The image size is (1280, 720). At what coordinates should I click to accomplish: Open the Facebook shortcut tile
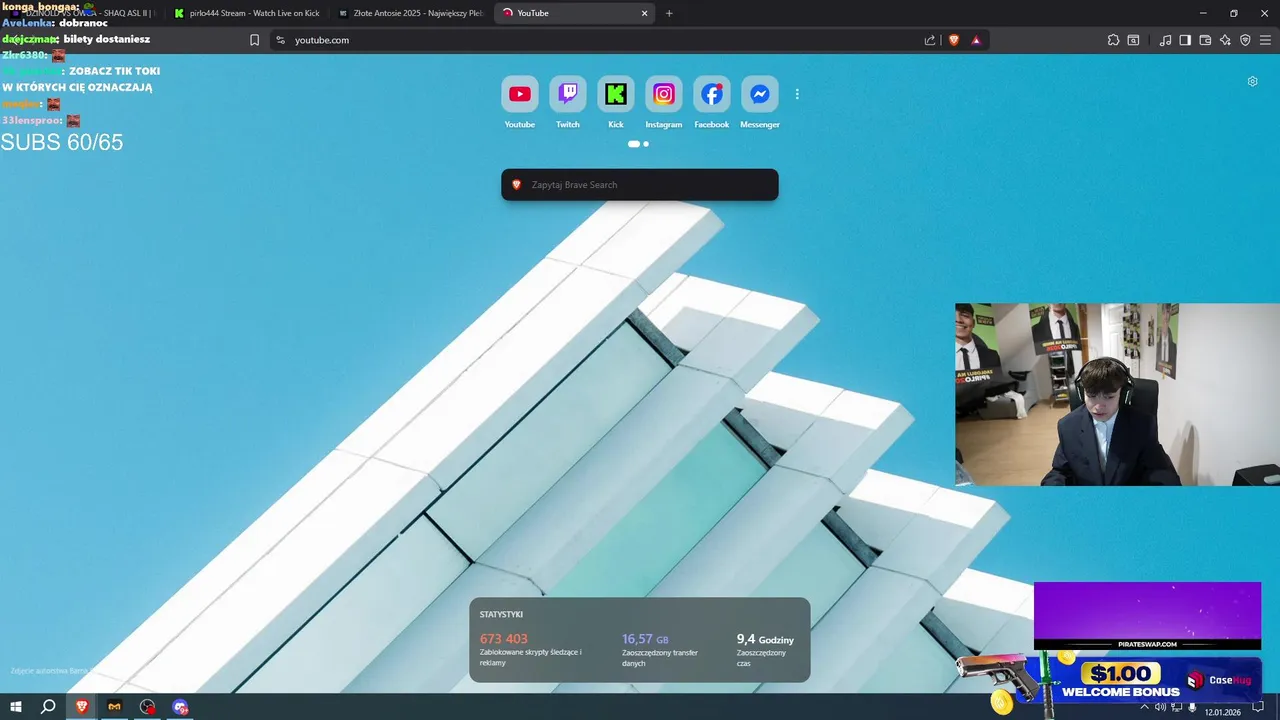tap(712, 102)
